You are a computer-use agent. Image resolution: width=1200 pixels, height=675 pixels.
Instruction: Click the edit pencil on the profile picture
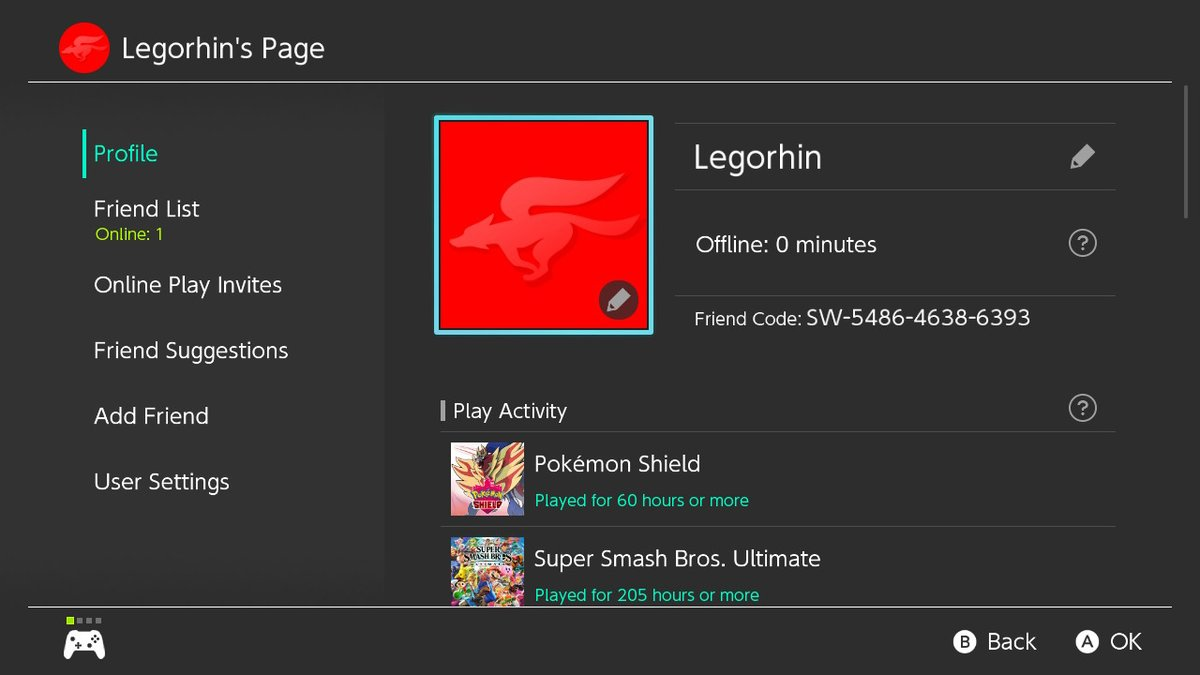point(618,299)
